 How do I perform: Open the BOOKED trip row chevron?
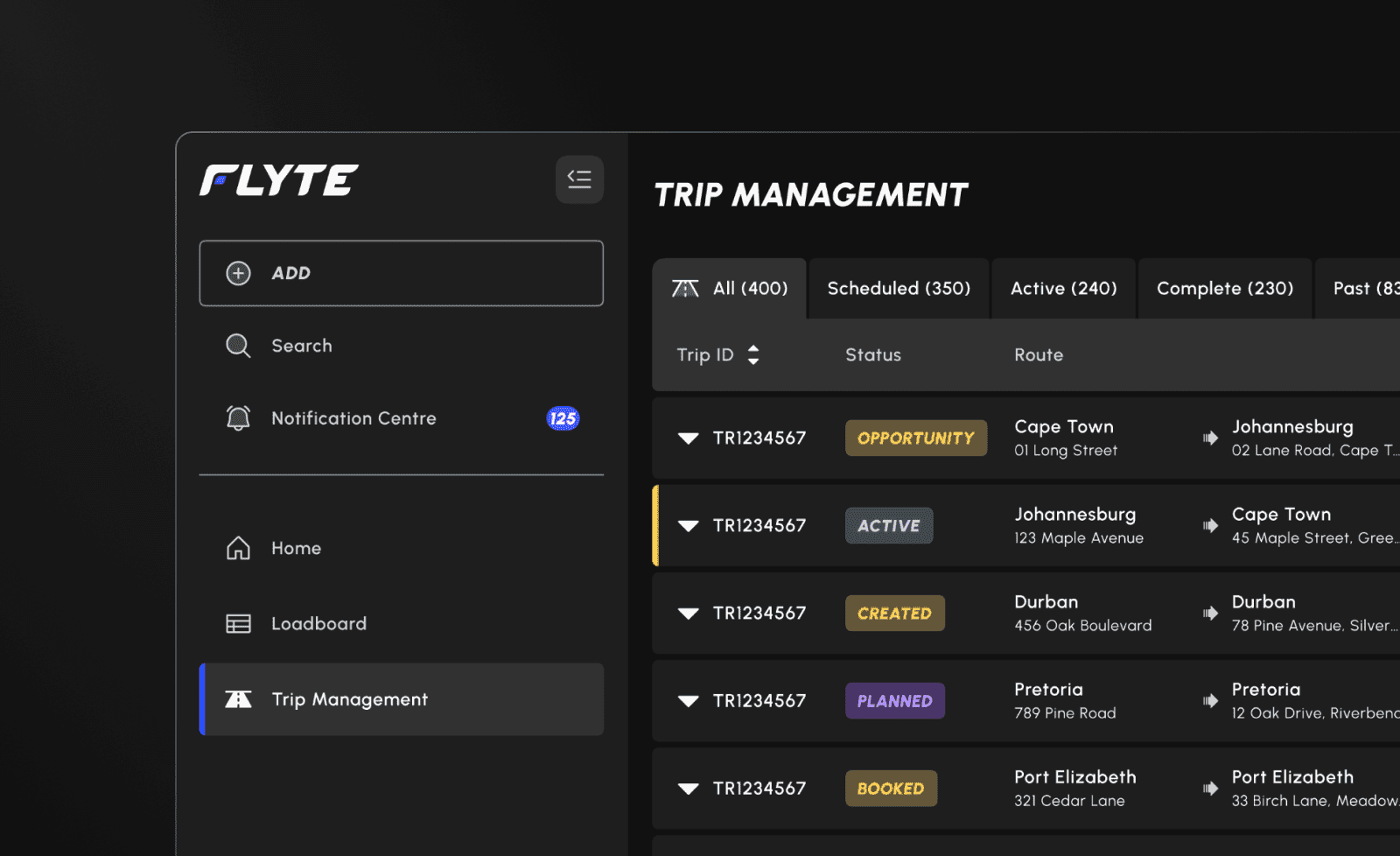(x=689, y=788)
